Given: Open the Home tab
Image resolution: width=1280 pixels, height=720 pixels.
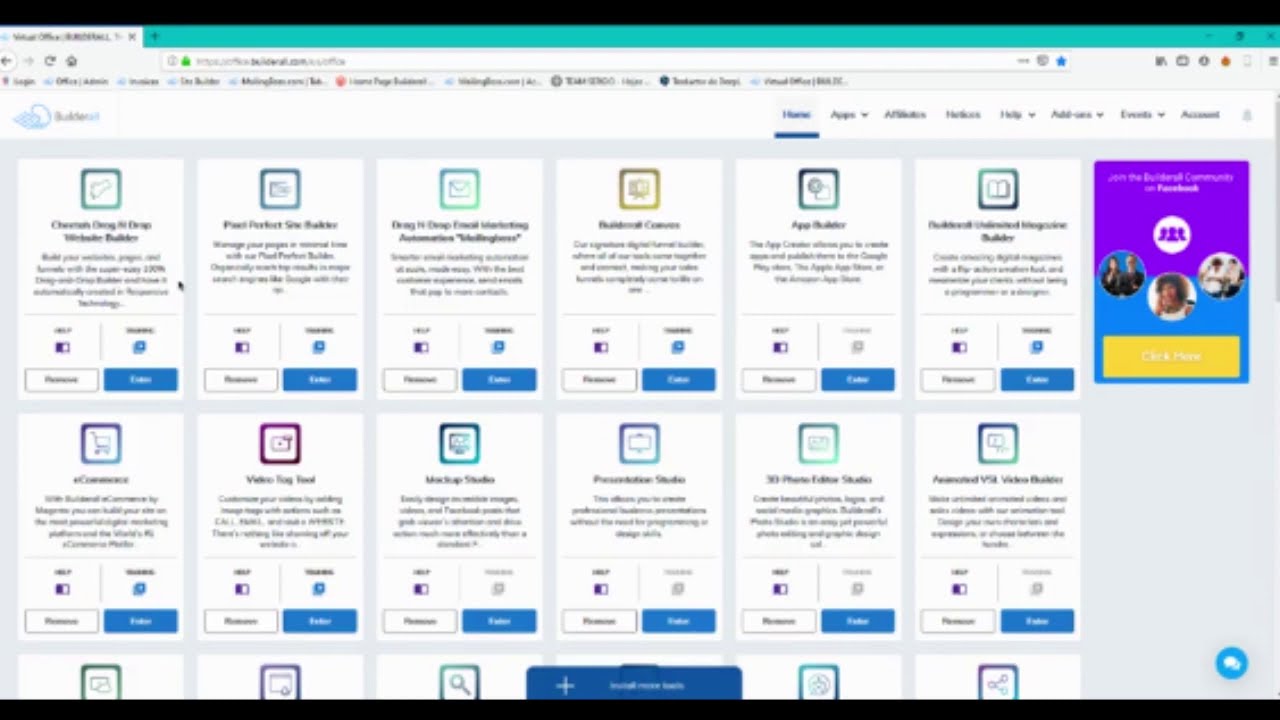Looking at the screenshot, I should [796, 115].
